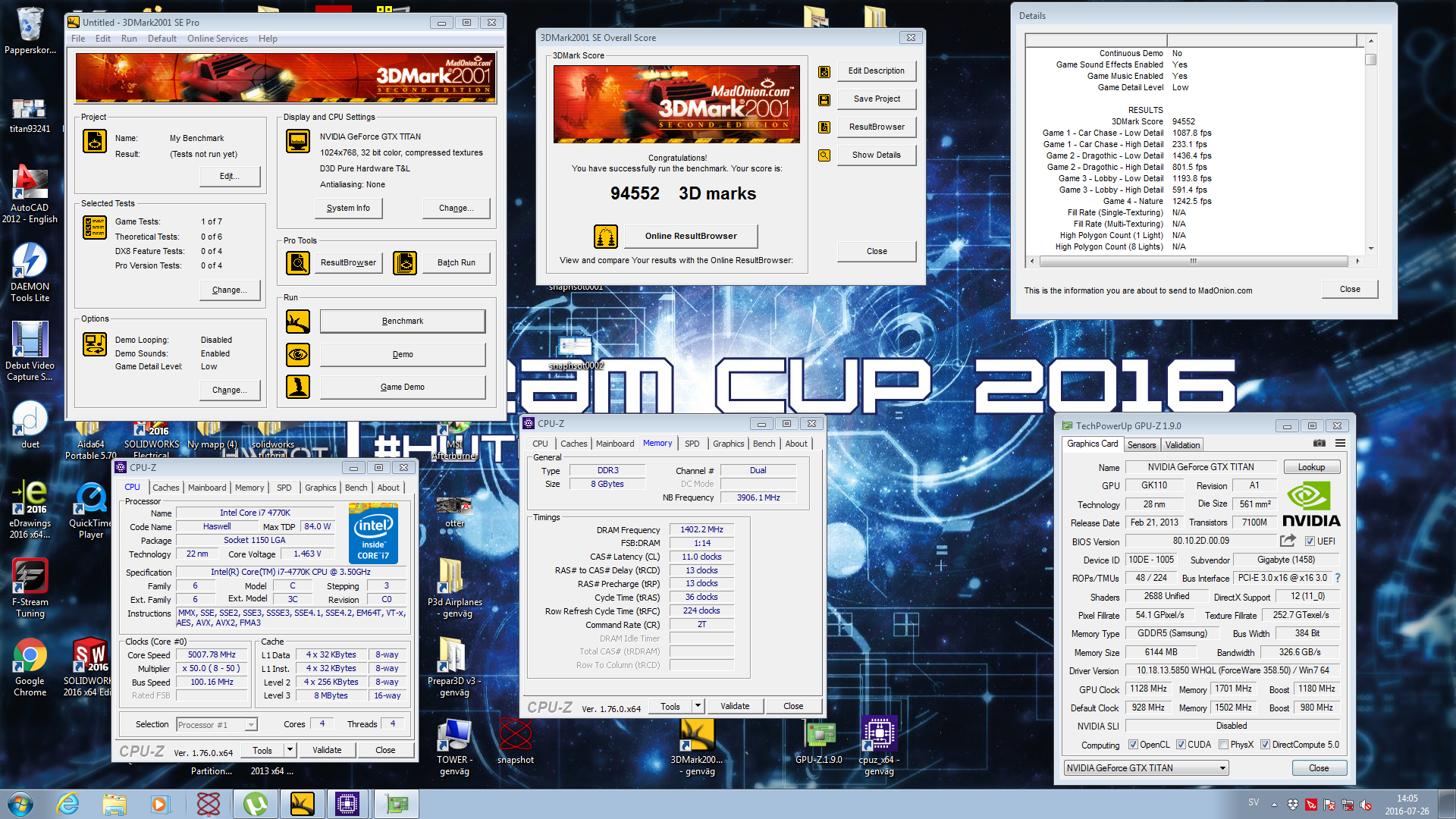Image resolution: width=1456 pixels, height=819 pixels.
Task: Click the Show Details button
Action: pos(877,155)
